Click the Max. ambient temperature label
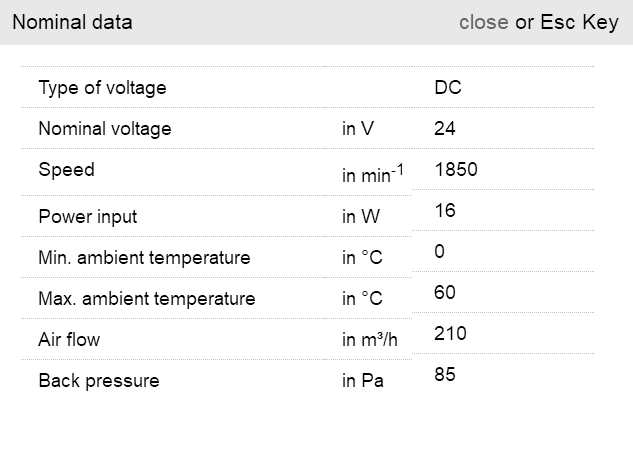 tap(146, 299)
